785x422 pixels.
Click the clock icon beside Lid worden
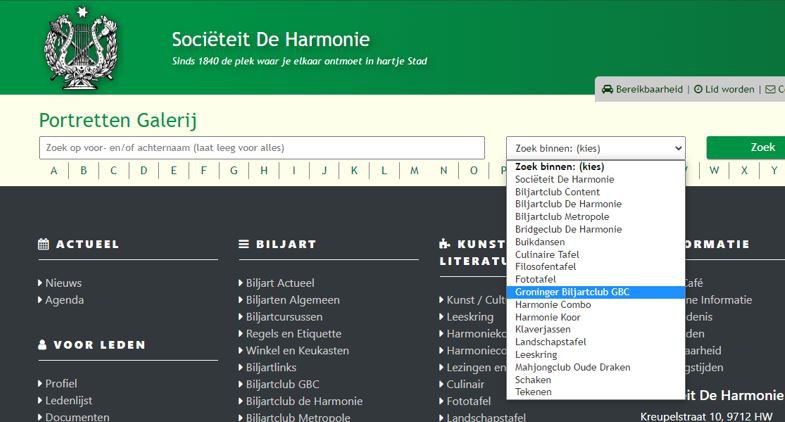coord(698,89)
